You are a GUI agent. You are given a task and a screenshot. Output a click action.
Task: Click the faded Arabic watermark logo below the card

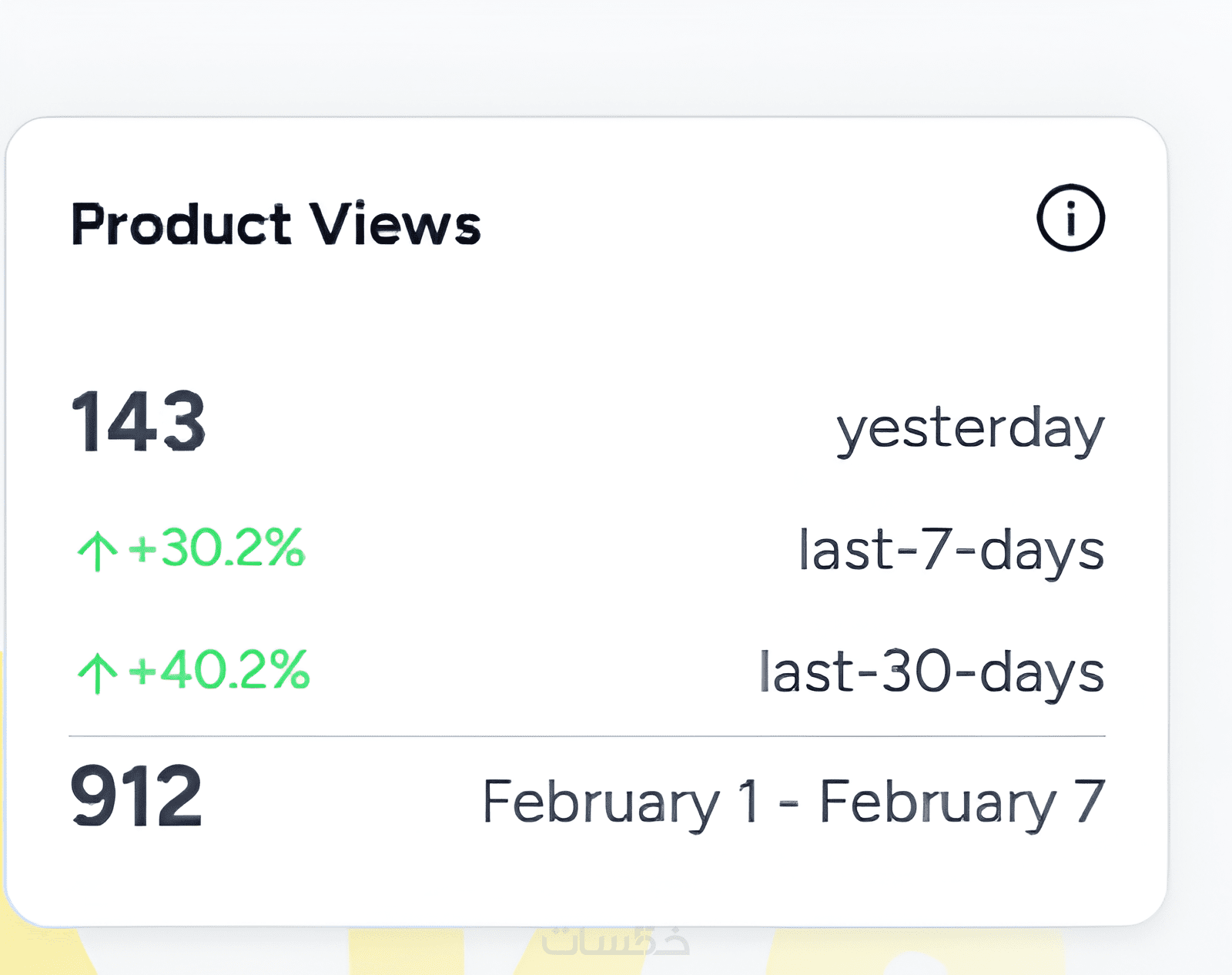pos(615,941)
